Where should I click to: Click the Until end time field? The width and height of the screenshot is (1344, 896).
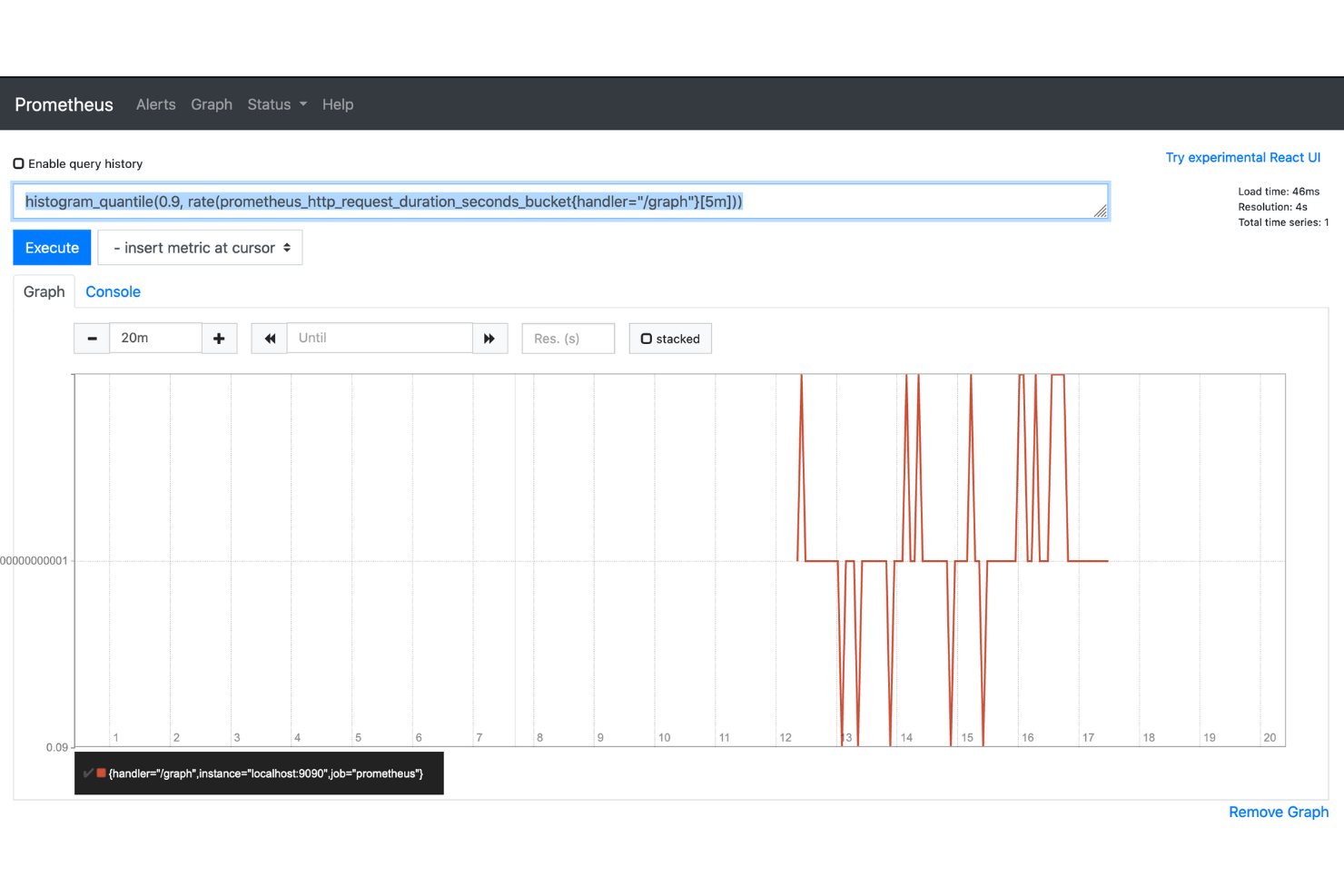(x=380, y=338)
